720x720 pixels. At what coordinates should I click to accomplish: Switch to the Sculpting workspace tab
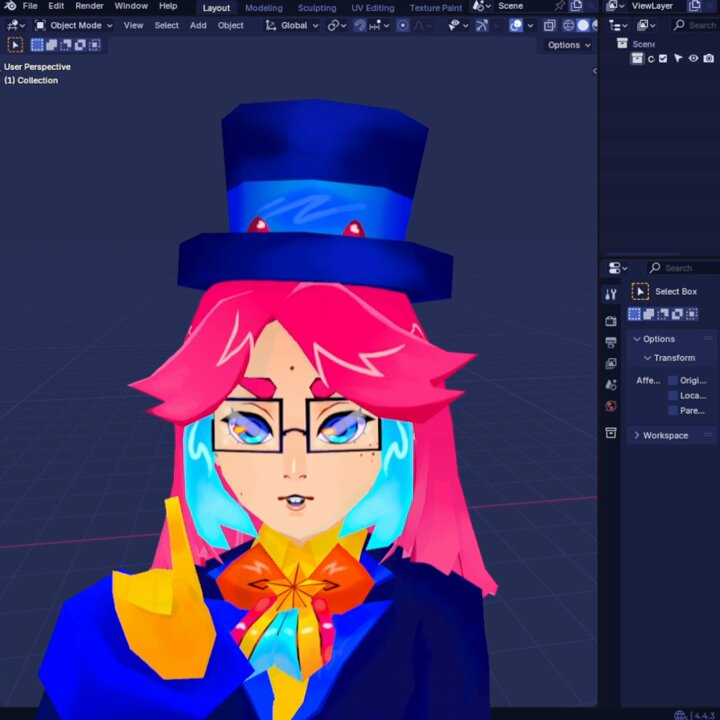click(x=317, y=8)
